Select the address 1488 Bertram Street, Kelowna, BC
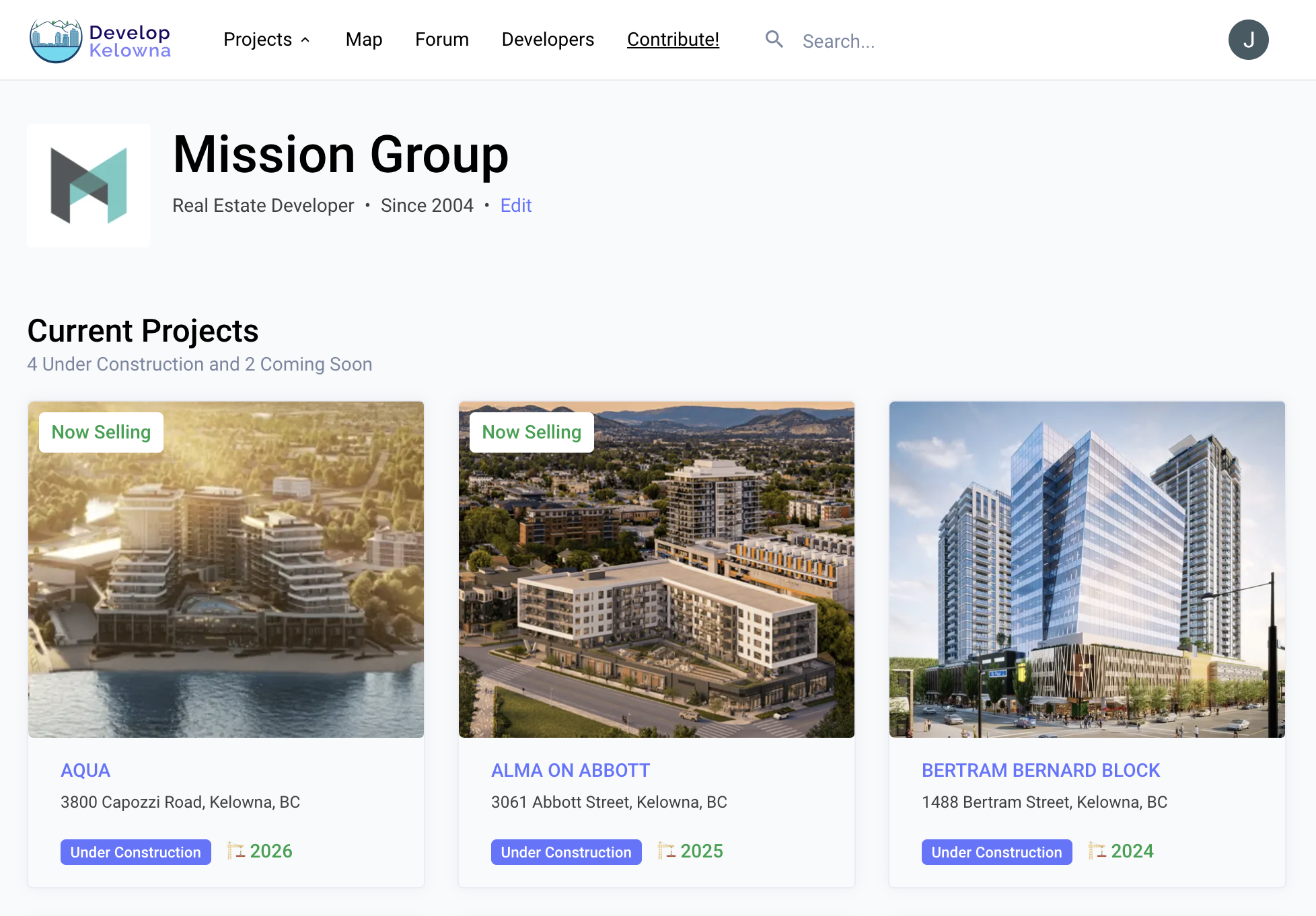The width and height of the screenshot is (1316, 916). click(1044, 802)
